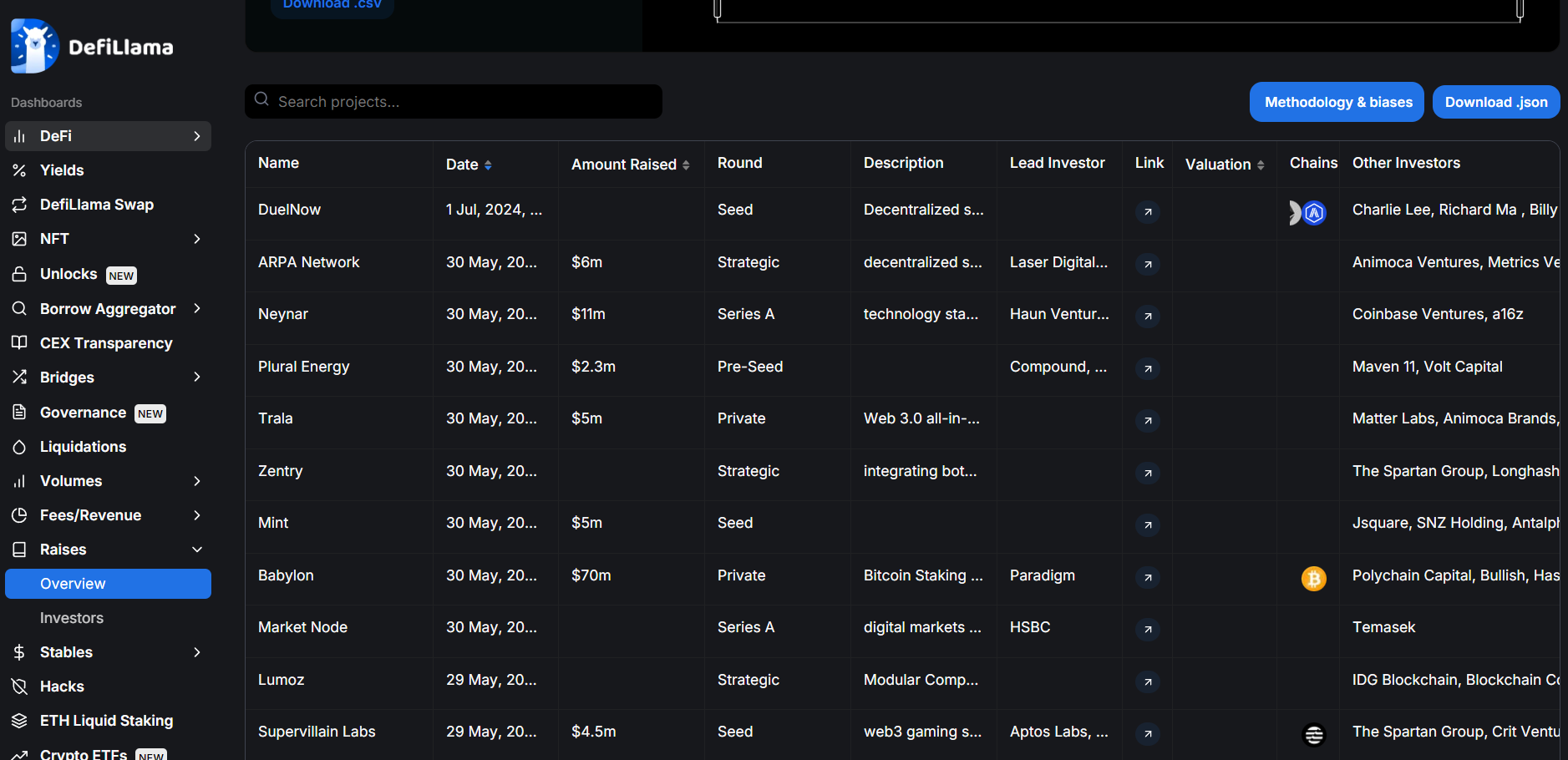The image size is (1568, 760).
Task: Click the Volumes bar chart icon
Action: coord(19,481)
